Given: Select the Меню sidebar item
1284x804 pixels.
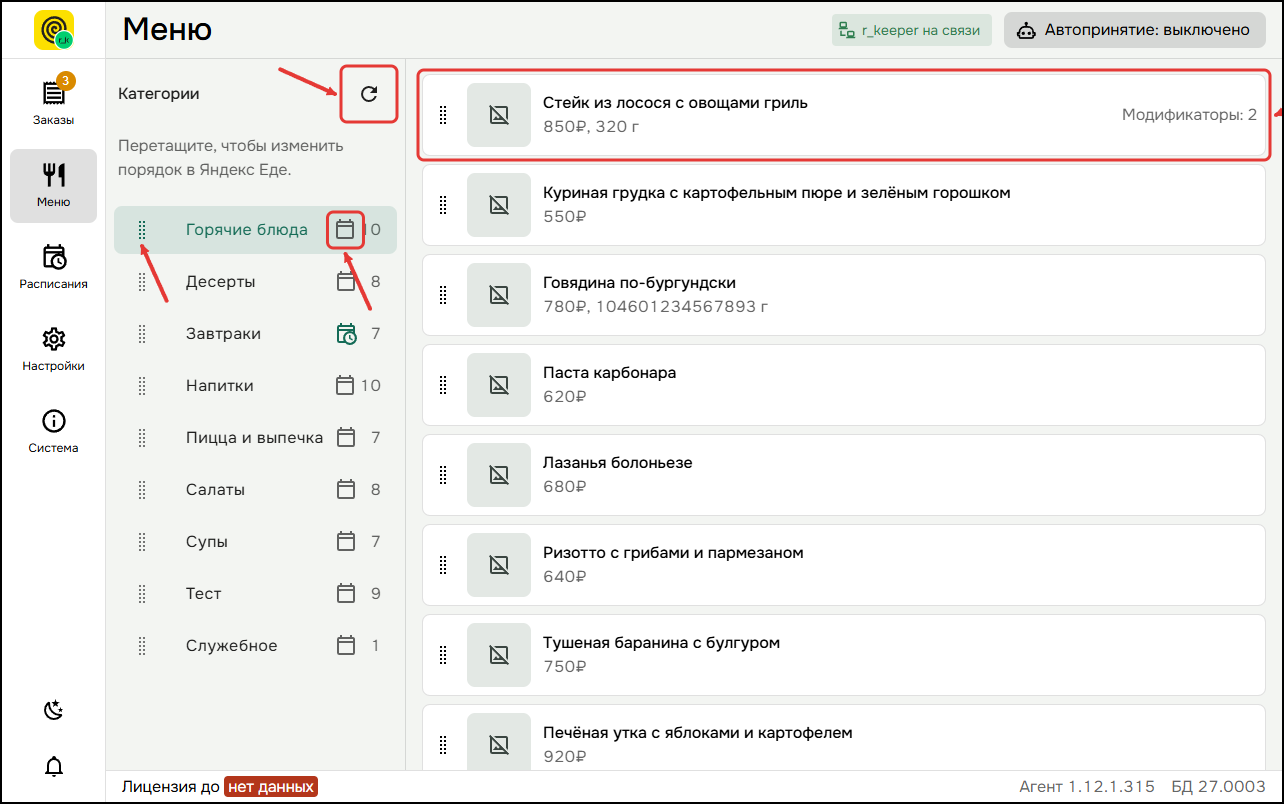Looking at the screenshot, I should click(54, 185).
